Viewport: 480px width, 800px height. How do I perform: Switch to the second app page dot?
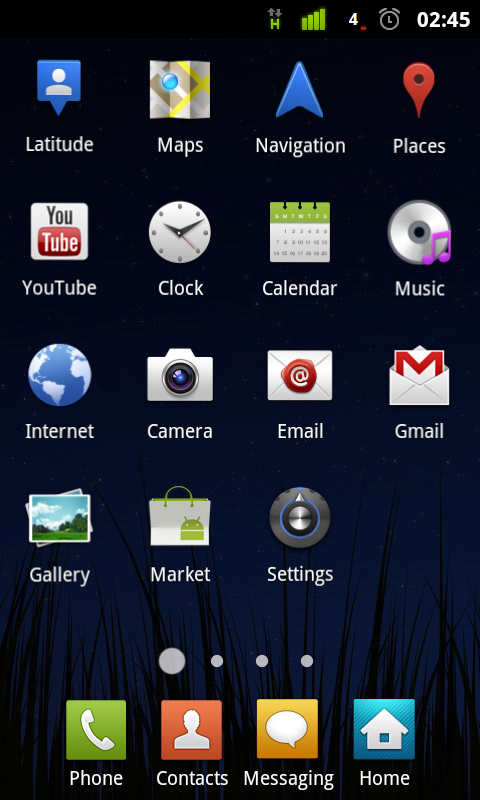point(217,661)
